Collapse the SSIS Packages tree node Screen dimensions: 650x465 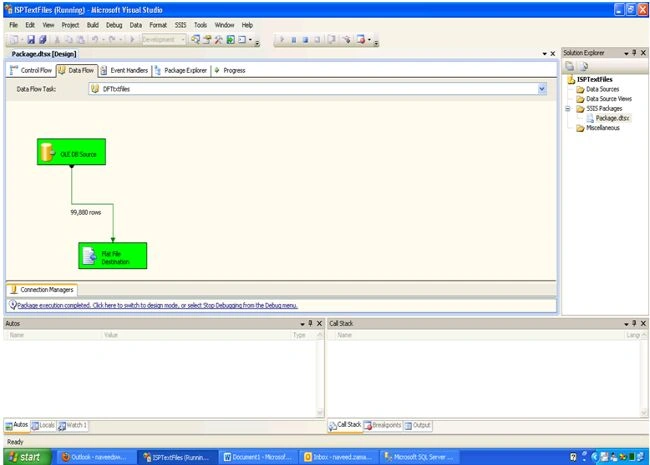(568, 109)
